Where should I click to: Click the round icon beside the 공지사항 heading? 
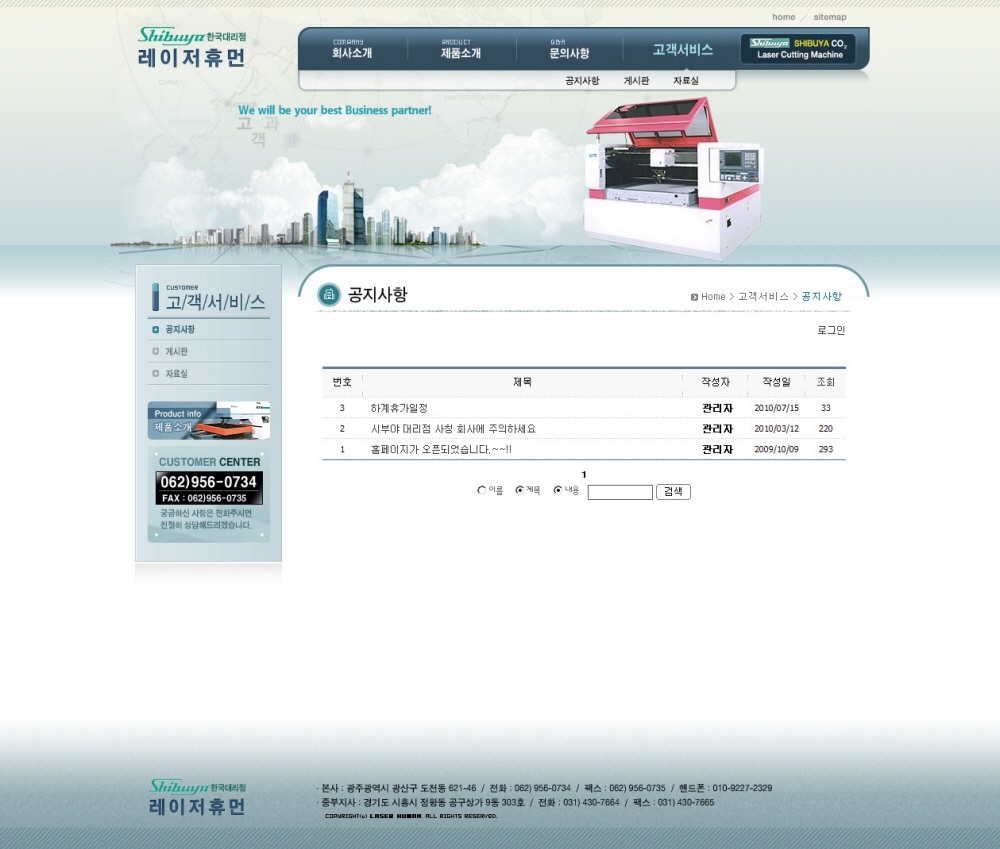click(x=329, y=295)
